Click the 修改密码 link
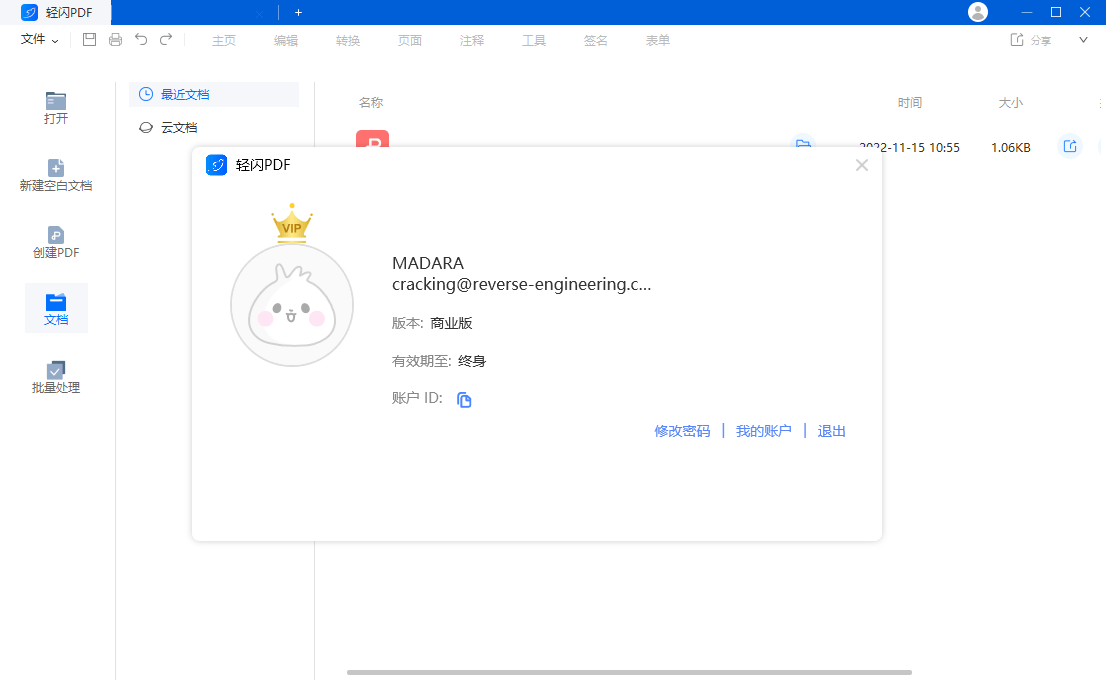This screenshot has width=1106, height=680. coord(682,430)
